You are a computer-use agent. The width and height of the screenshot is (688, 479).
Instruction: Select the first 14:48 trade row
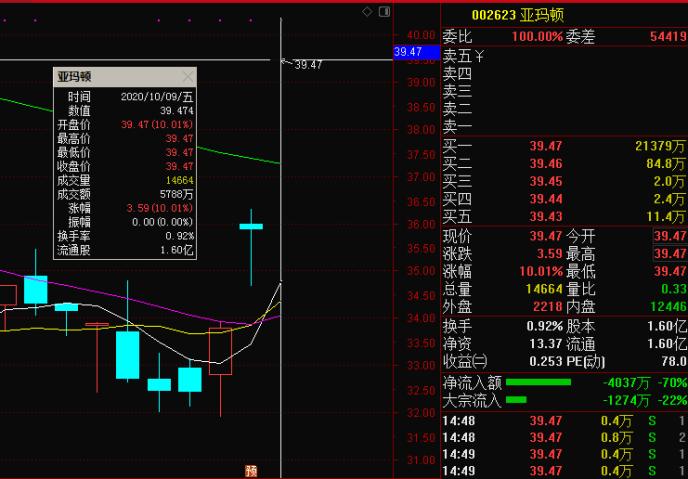coord(564,421)
